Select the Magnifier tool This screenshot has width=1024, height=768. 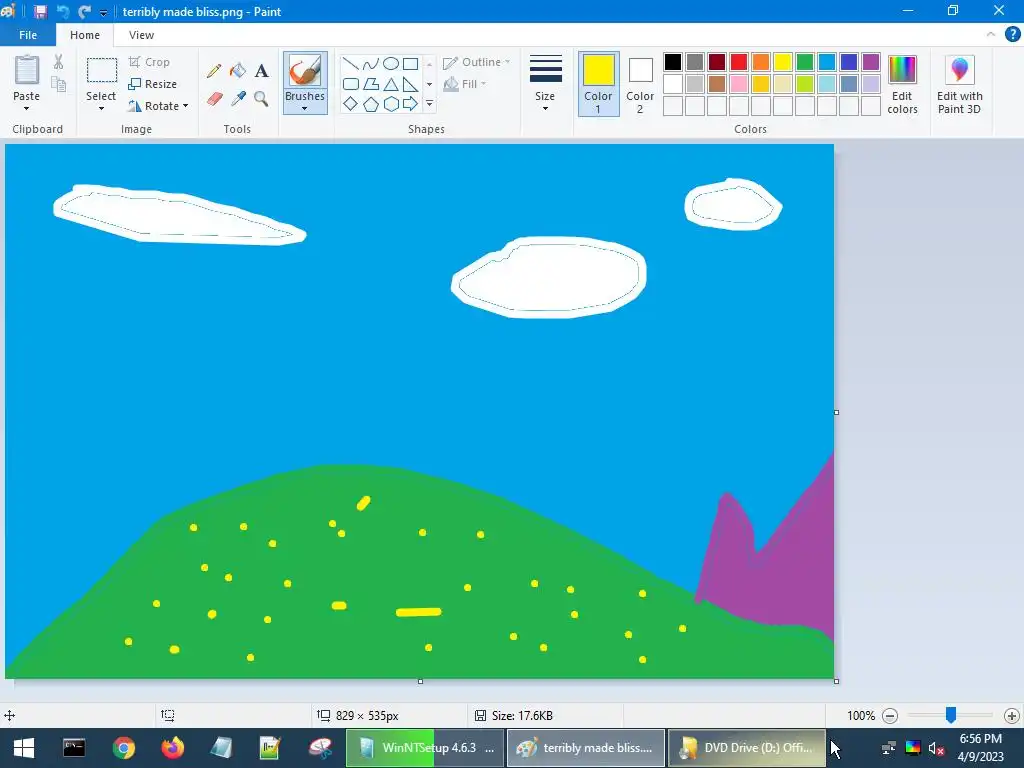pos(261,99)
